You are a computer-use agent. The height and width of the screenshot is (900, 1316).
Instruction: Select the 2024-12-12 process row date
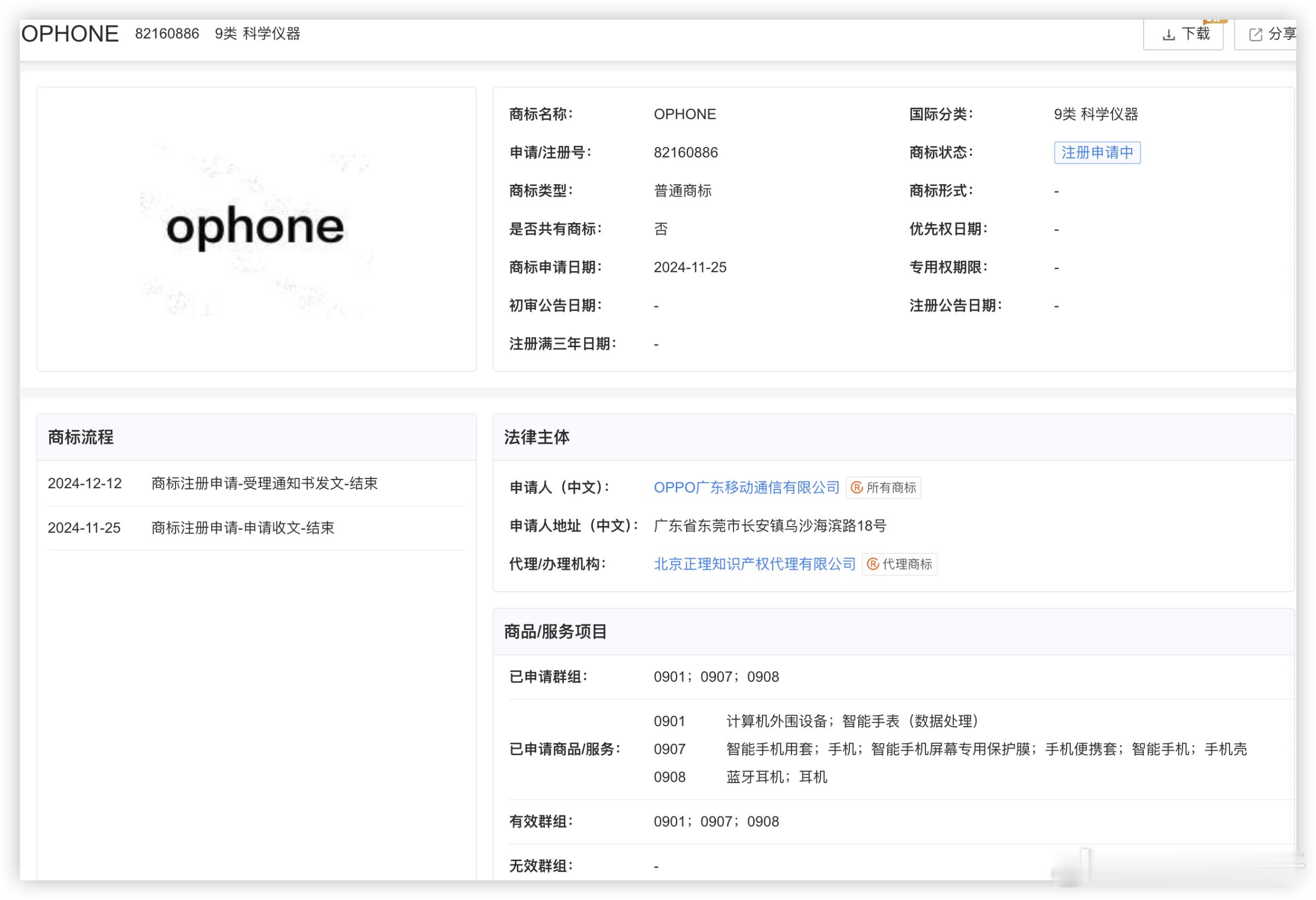pyautogui.click(x=84, y=483)
